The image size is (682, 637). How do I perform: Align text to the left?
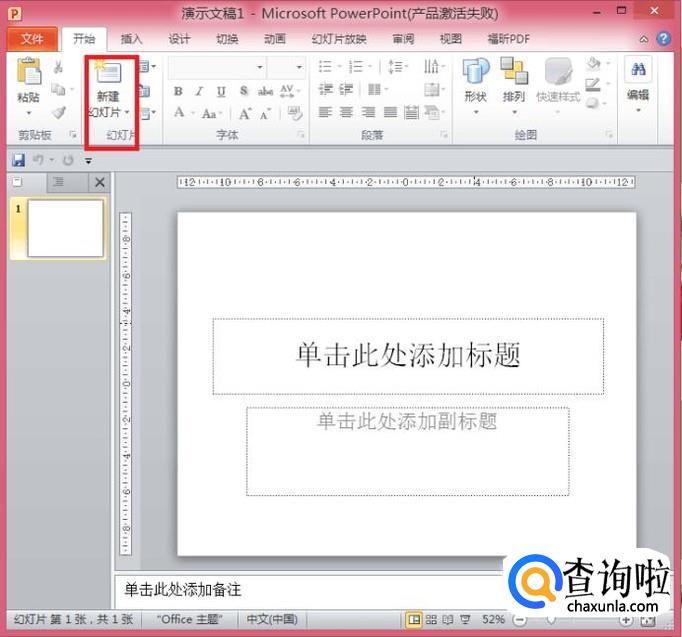(325, 113)
